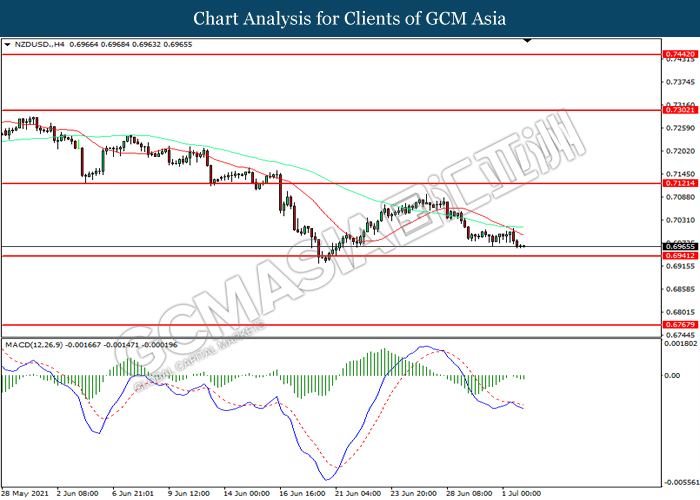
Task: Click the MACD(12,26,9) indicator label
Action: pyautogui.click(x=34, y=345)
